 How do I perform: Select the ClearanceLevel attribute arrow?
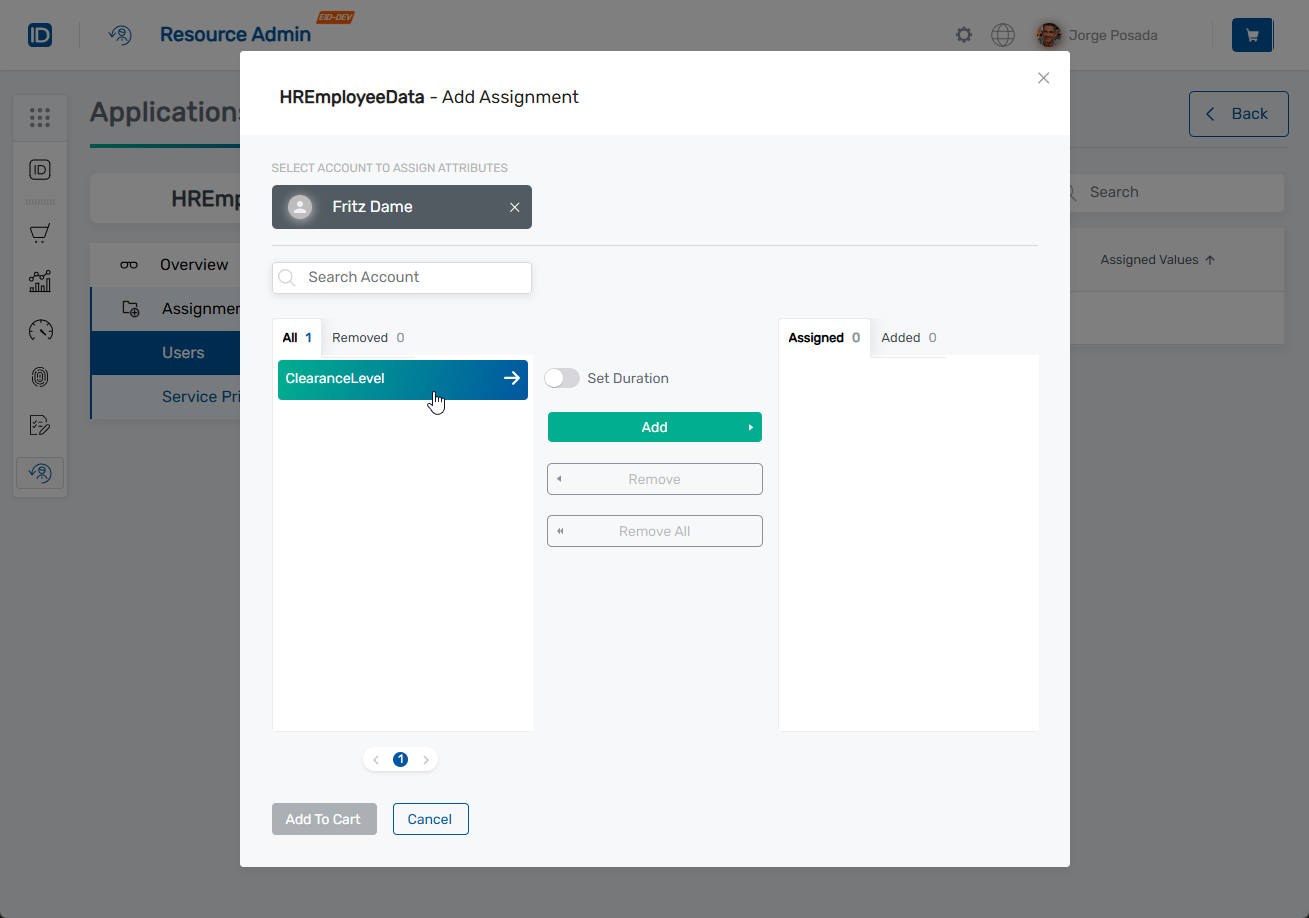[511, 378]
